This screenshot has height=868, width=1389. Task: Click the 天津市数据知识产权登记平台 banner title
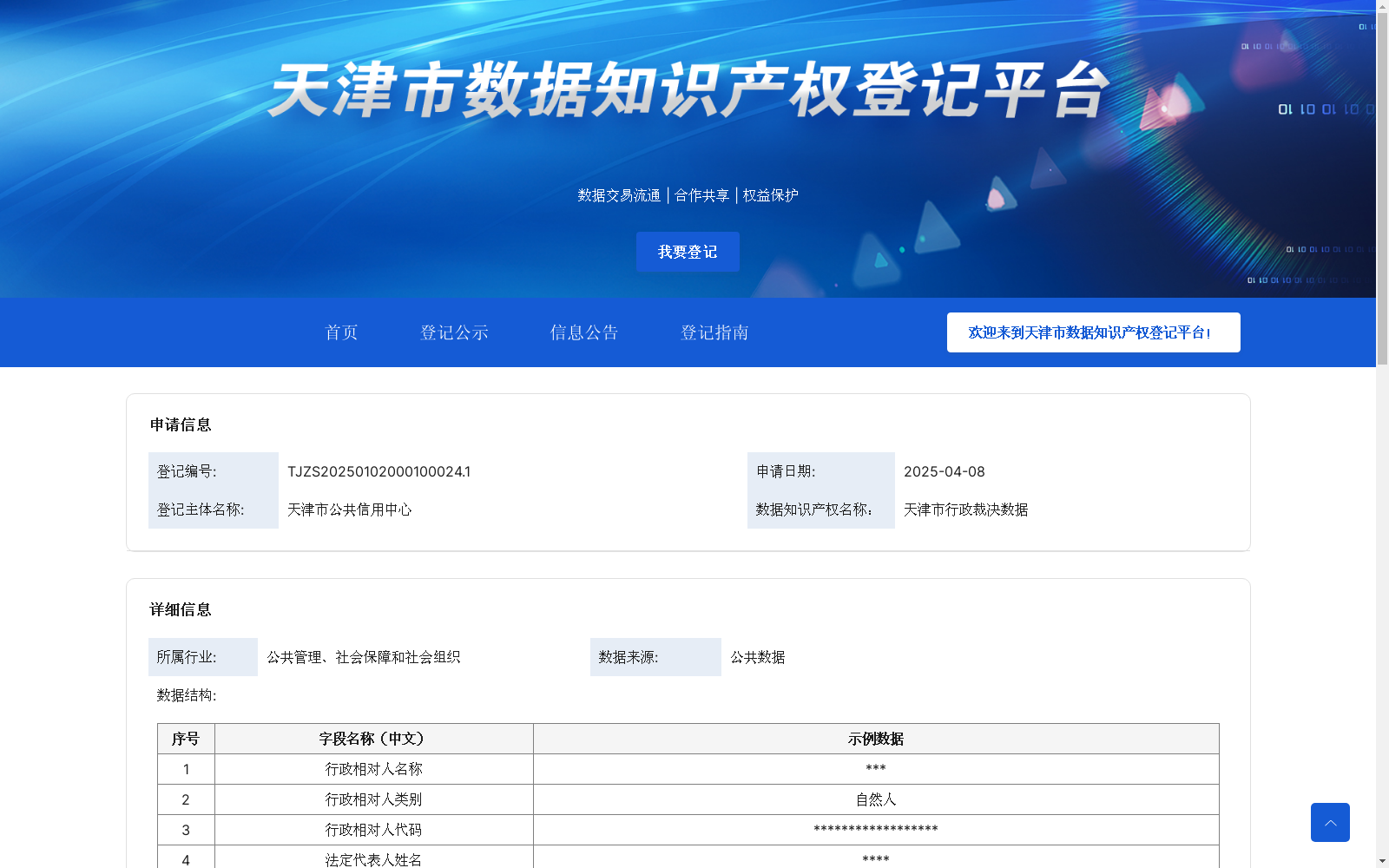pyautogui.click(x=688, y=90)
